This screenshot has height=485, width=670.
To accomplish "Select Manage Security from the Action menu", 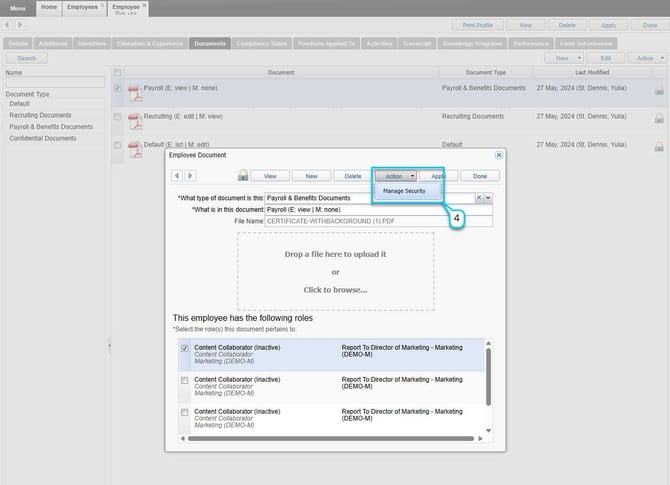I will [x=406, y=190].
